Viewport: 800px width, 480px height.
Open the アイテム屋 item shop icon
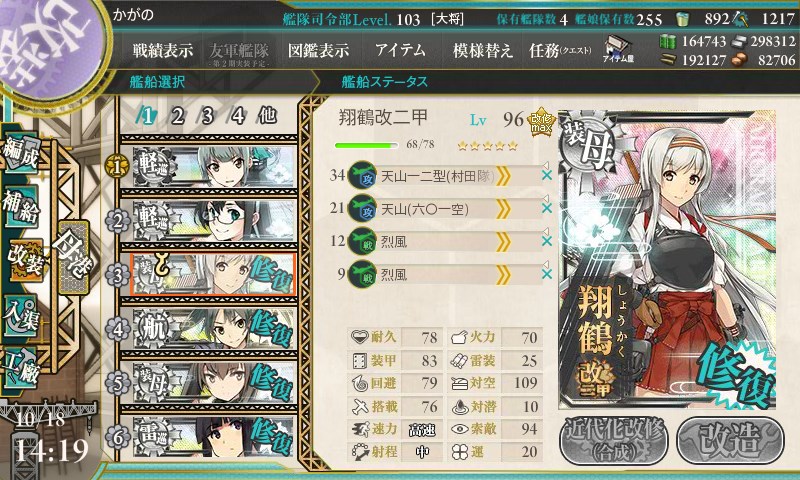tap(618, 49)
